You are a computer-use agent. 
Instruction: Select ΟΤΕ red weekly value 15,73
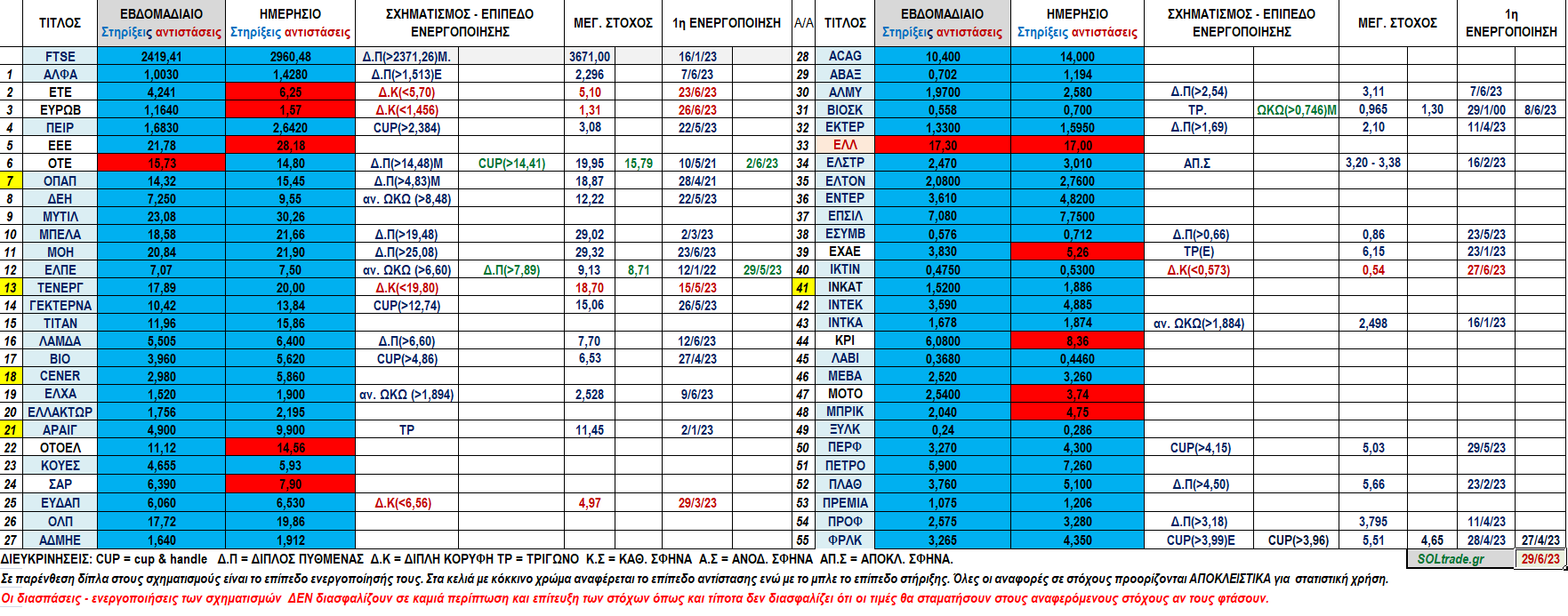(162, 164)
